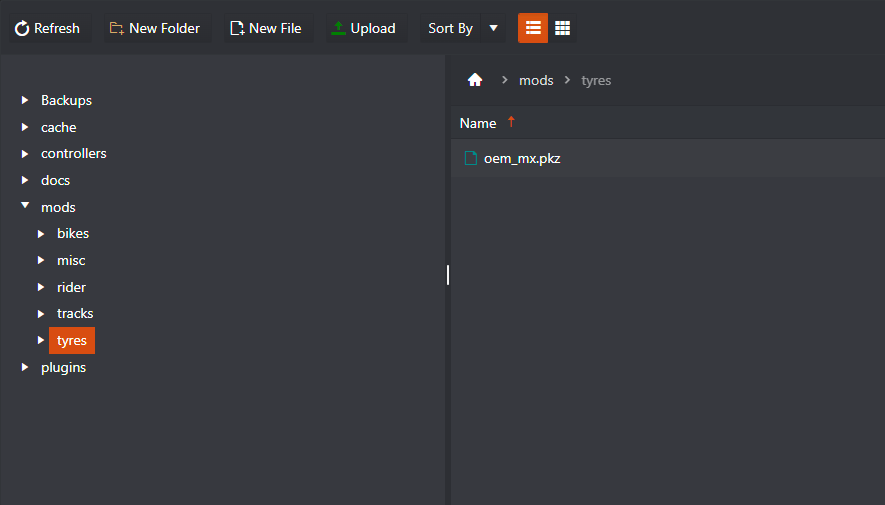Open Backups in the tree
The width and height of the screenshot is (885, 505).
(x=66, y=100)
